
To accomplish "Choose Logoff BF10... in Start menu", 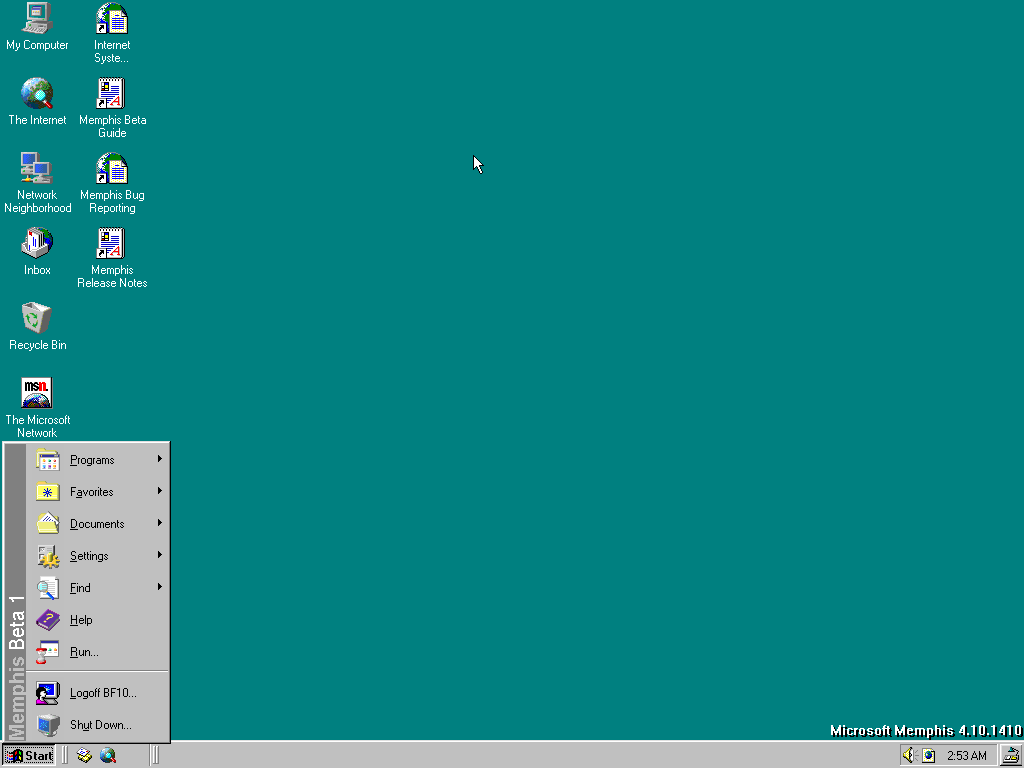I will [x=98, y=693].
